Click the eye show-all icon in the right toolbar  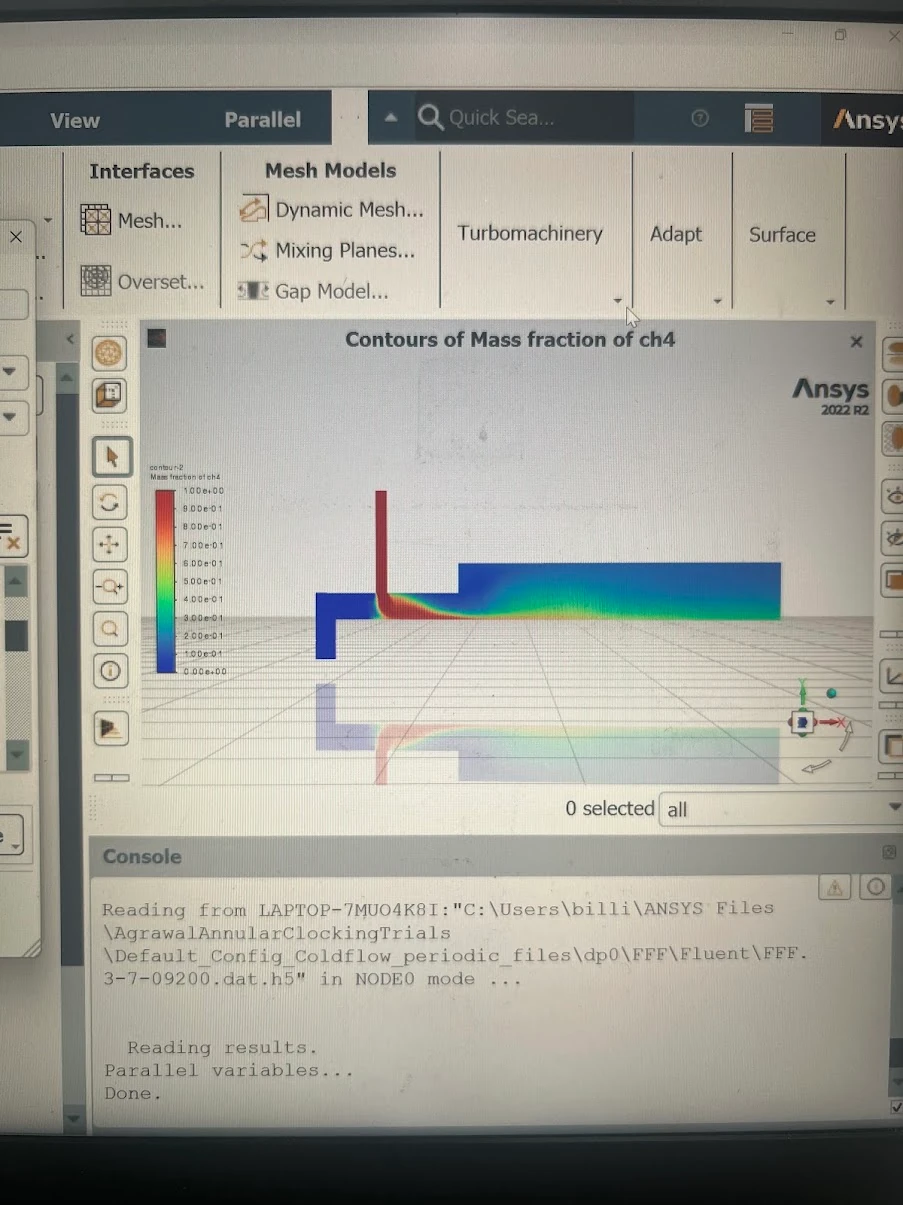tap(892, 497)
